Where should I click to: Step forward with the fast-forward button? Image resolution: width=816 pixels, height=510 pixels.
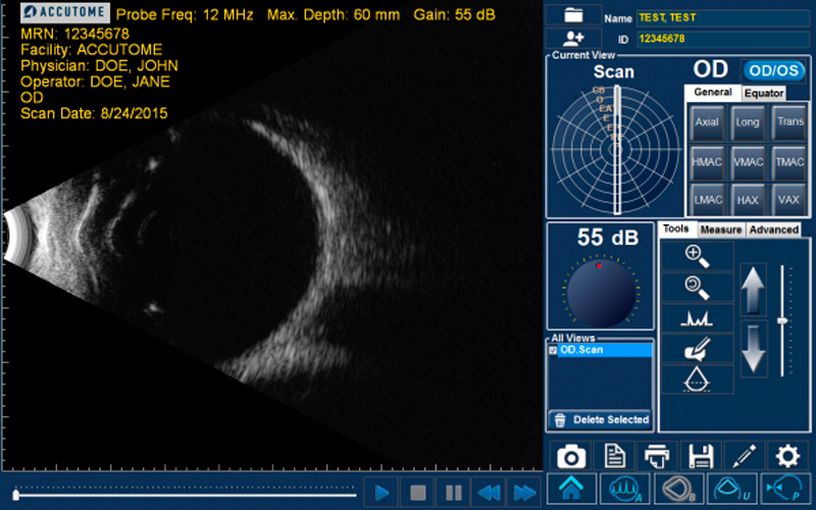[525, 492]
